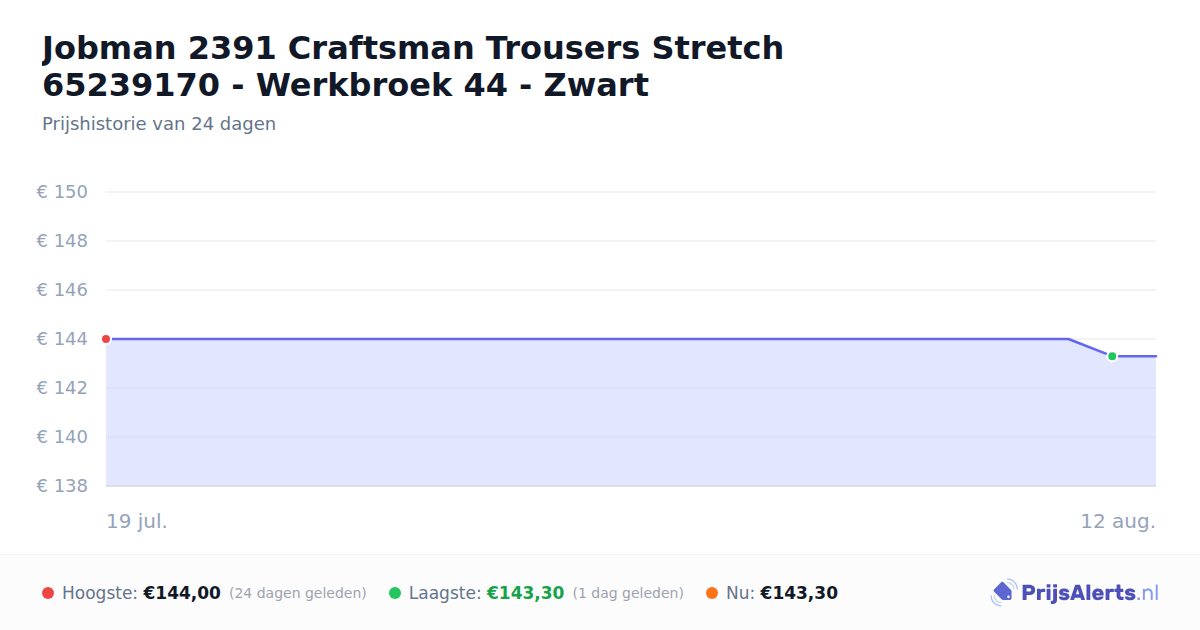The height and width of the screenshot is (630, 1200).
Task: Click the Jobman 2391 Craftsman Trousers title
Action: [x=413, y=66]
